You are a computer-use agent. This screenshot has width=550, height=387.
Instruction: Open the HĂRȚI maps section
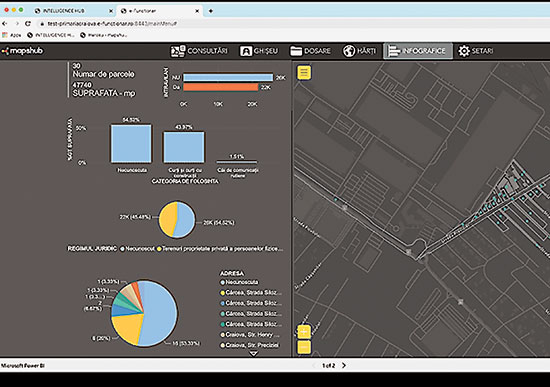359,51
